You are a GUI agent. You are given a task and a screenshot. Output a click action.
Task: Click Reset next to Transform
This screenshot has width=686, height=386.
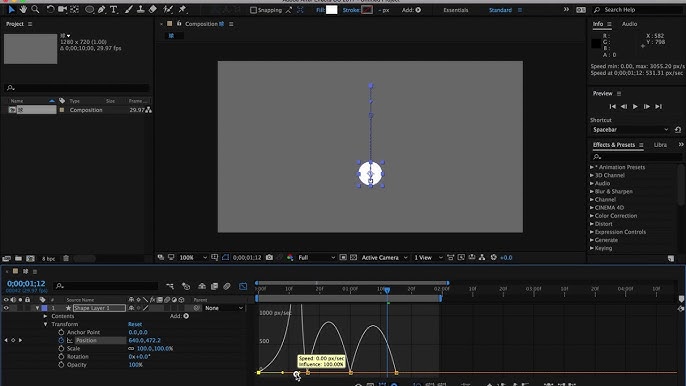pos(135,324)
